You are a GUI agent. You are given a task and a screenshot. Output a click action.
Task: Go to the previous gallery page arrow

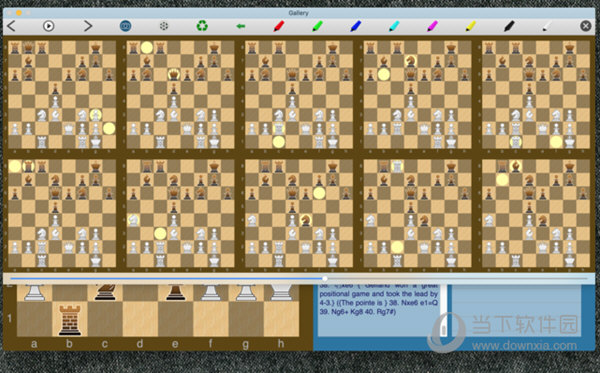(x=11, y=26)
